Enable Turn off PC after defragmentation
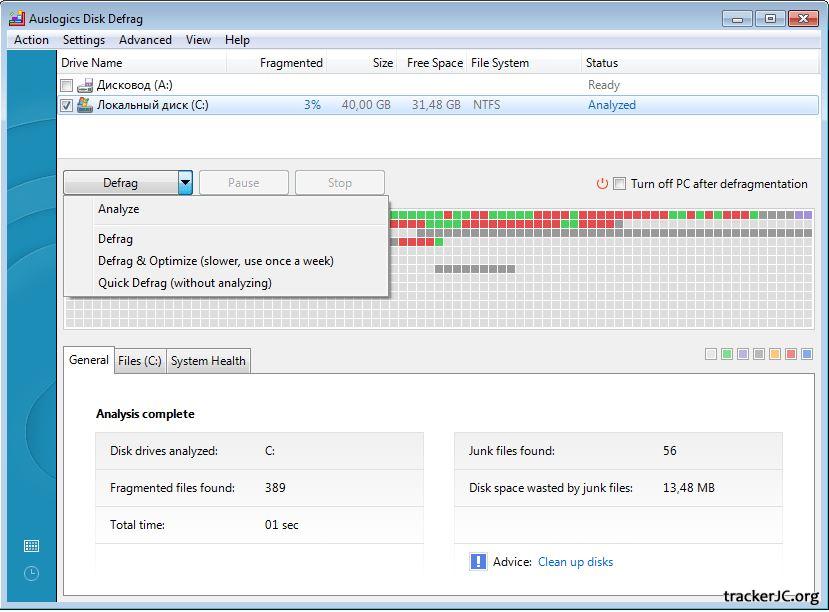Screen dimensions: 829x612 [x=620, y=184]
